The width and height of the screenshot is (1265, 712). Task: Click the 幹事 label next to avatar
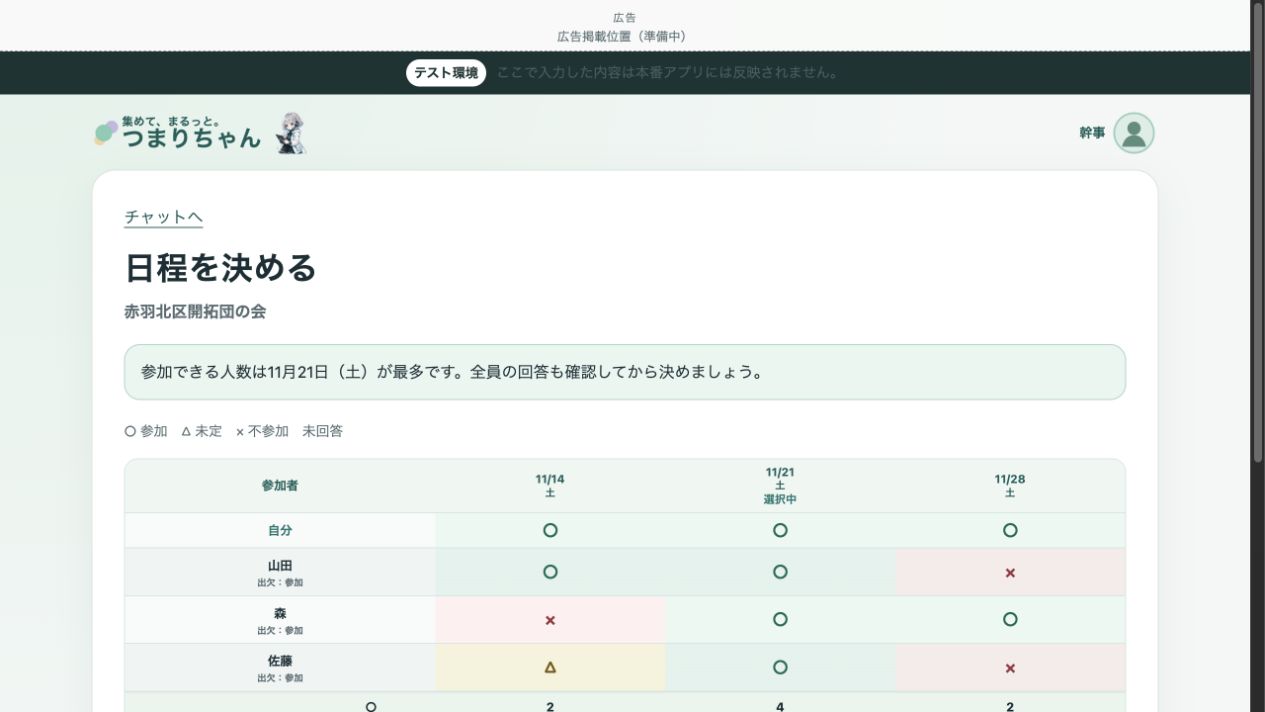(1092, 132)
